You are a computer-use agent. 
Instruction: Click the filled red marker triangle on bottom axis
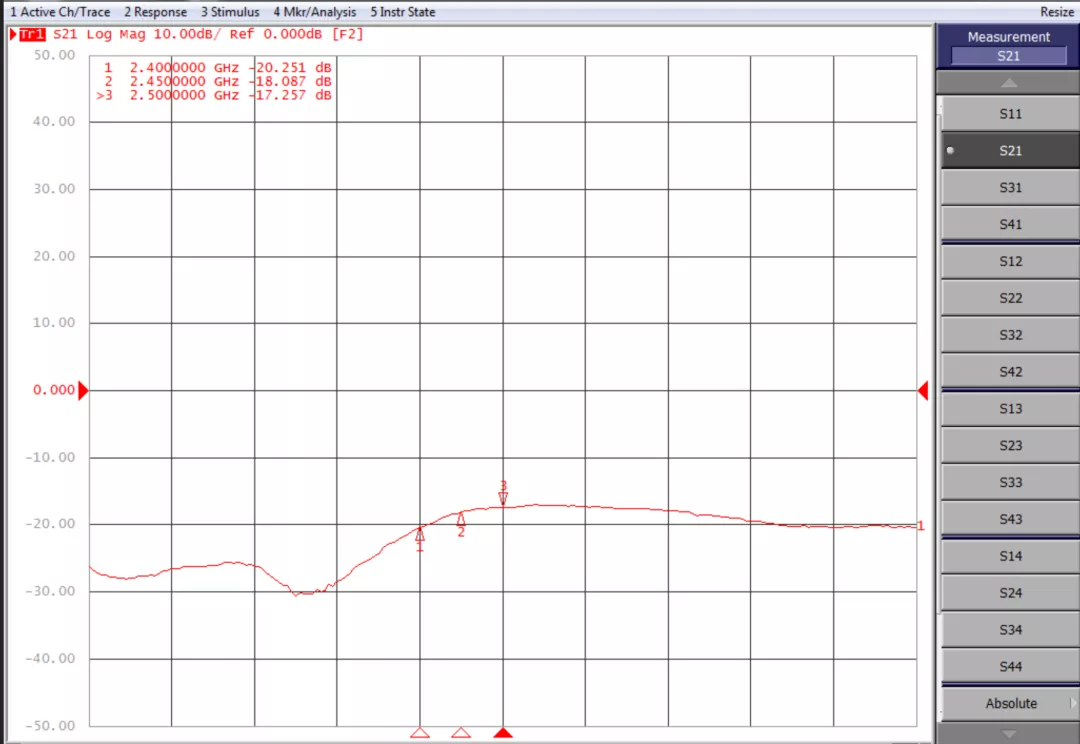pyautogui.click(x=503, y=733)
